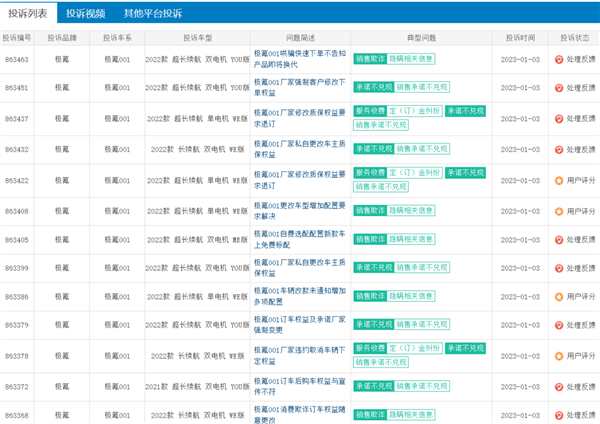Open complaint 极氪001车辆改款未通知增加多项配置
The width and height of the screenshot is (600, 424).
click(x=300, y=296)
